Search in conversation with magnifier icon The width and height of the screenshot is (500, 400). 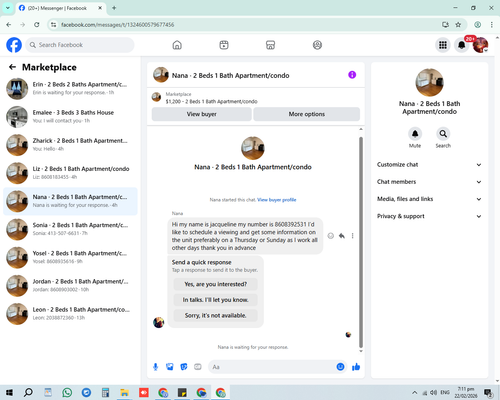click(443, 134)
